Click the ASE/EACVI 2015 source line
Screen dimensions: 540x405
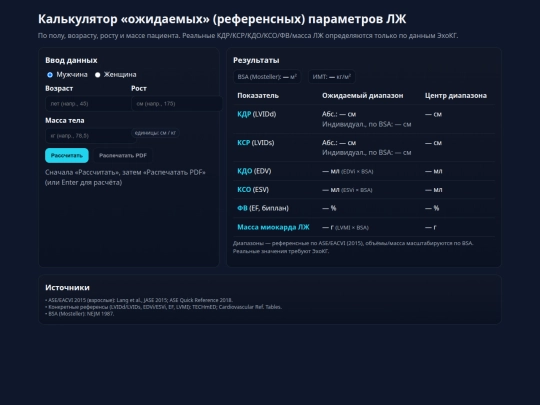[x=139, y=300]
